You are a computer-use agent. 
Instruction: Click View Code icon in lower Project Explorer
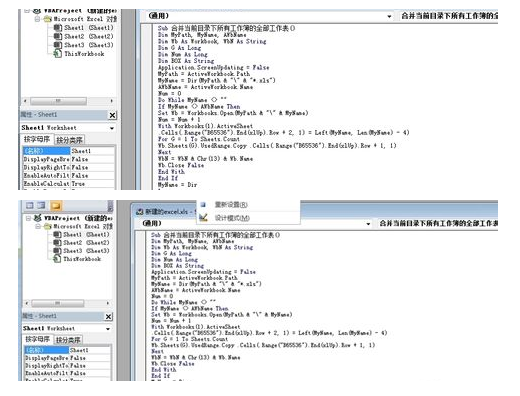click(30, 206)
